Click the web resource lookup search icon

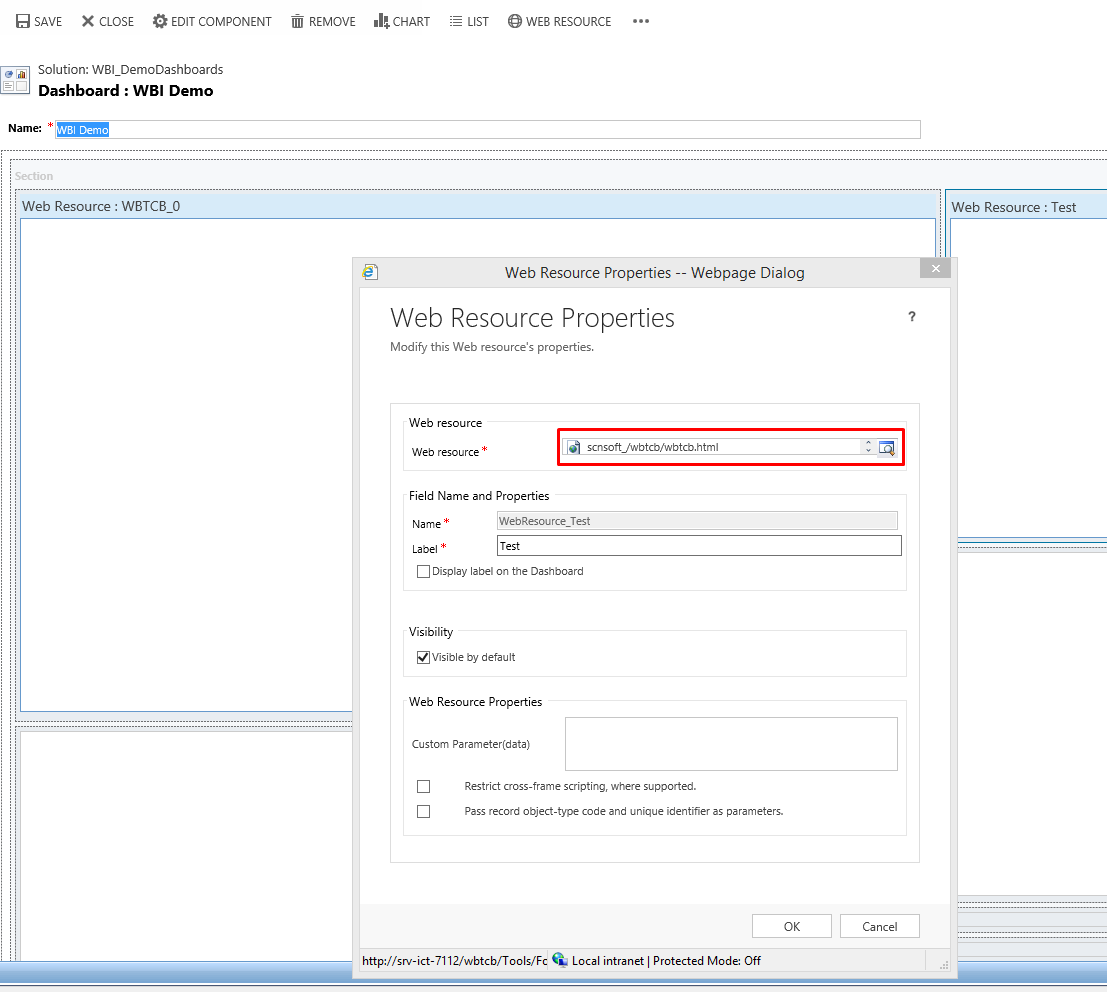point(886,447)
